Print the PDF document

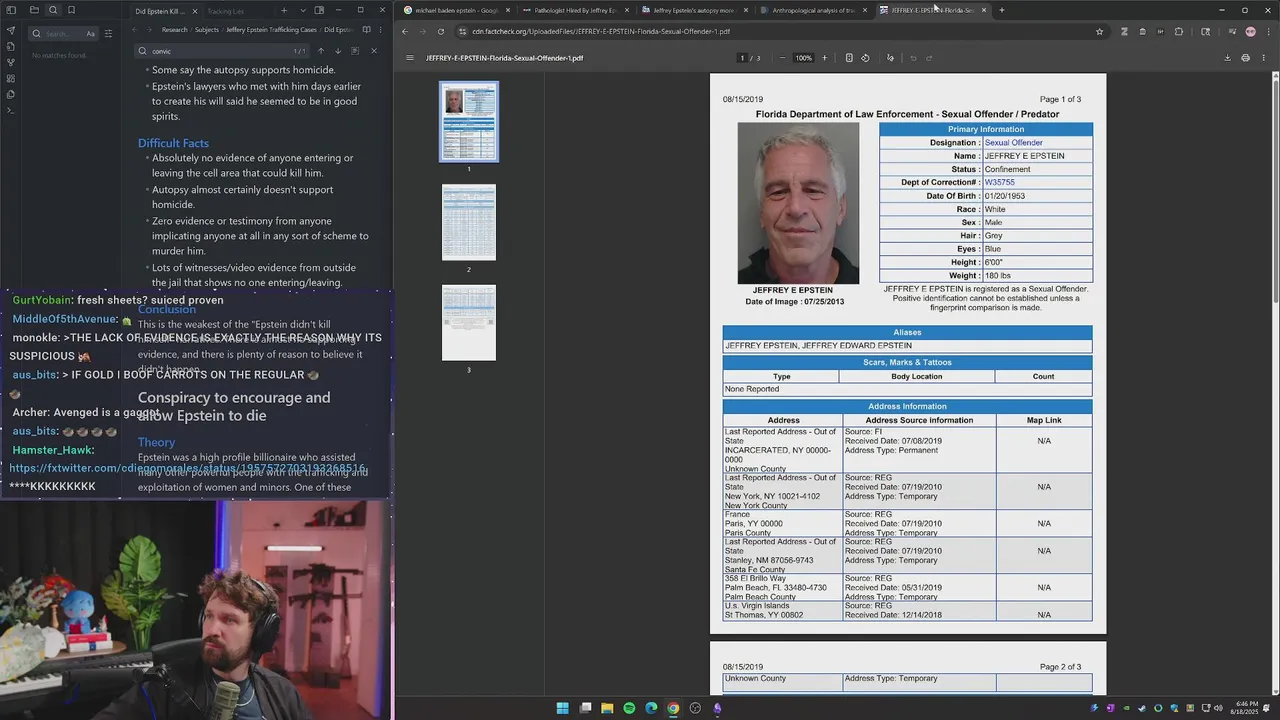click(x=1245, y=58)
